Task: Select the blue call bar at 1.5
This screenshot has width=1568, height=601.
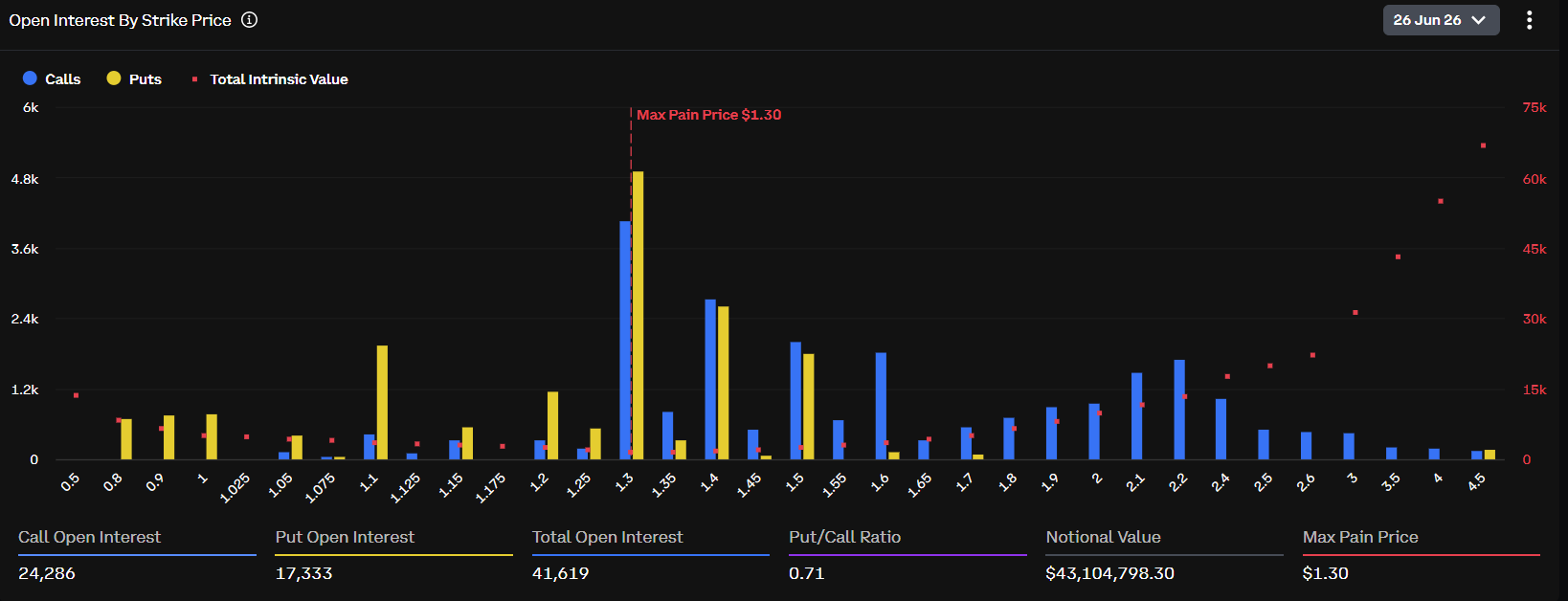Action: [x=795, y=401]
